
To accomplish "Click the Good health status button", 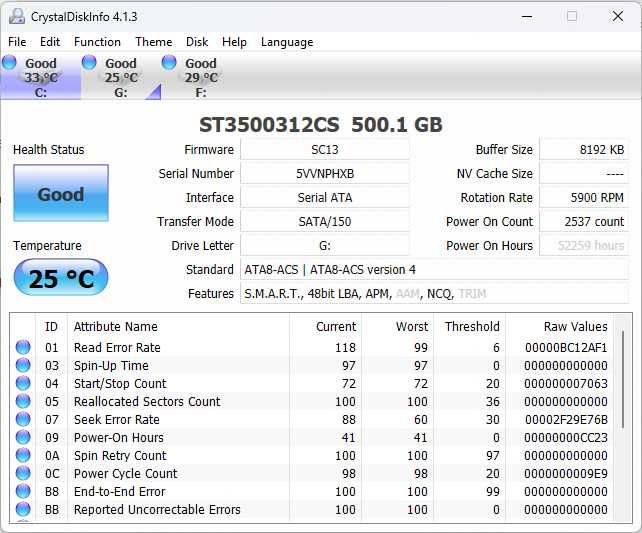I will point(61,194).
